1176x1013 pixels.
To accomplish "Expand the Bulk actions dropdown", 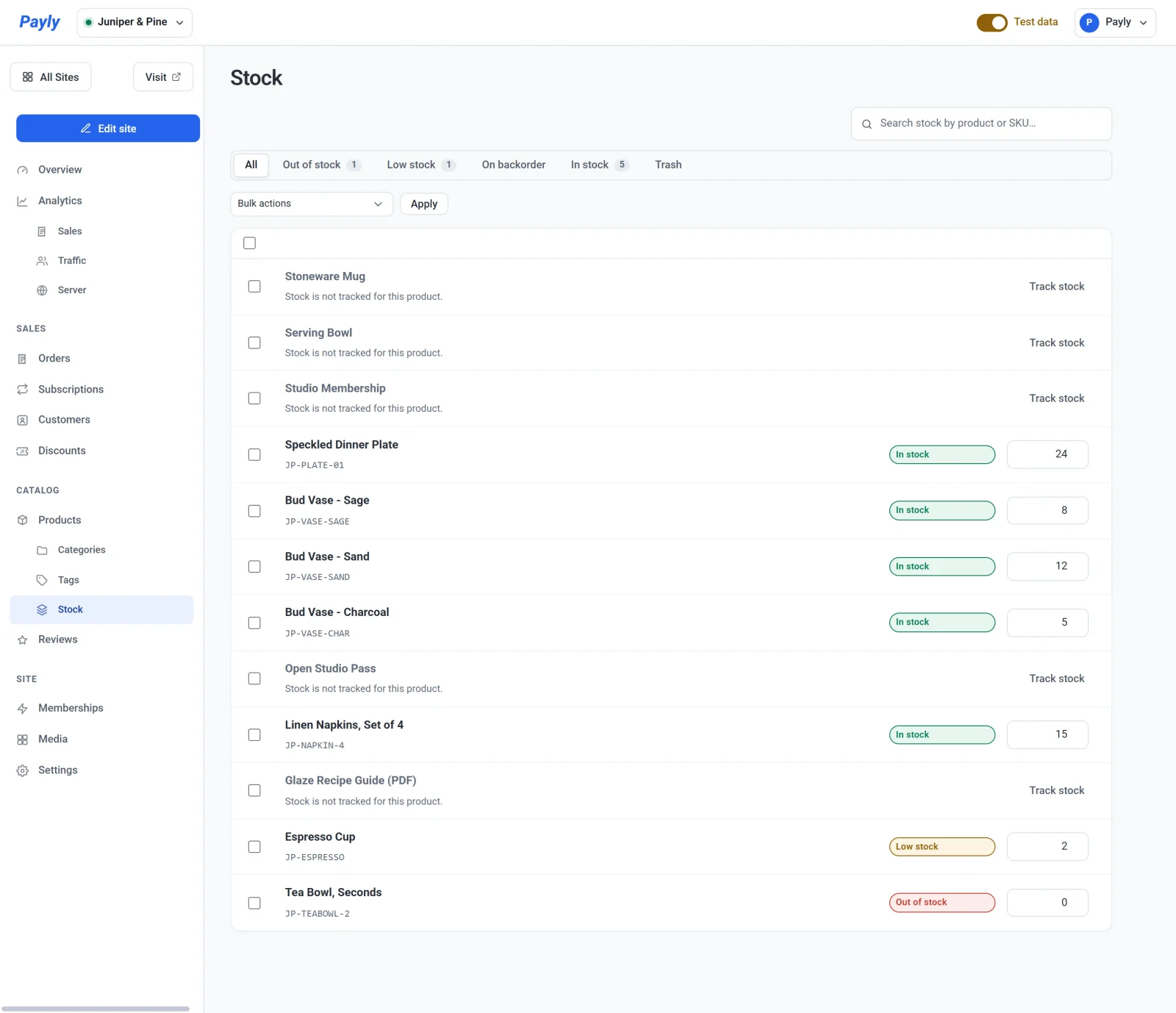I will (312, 204).
